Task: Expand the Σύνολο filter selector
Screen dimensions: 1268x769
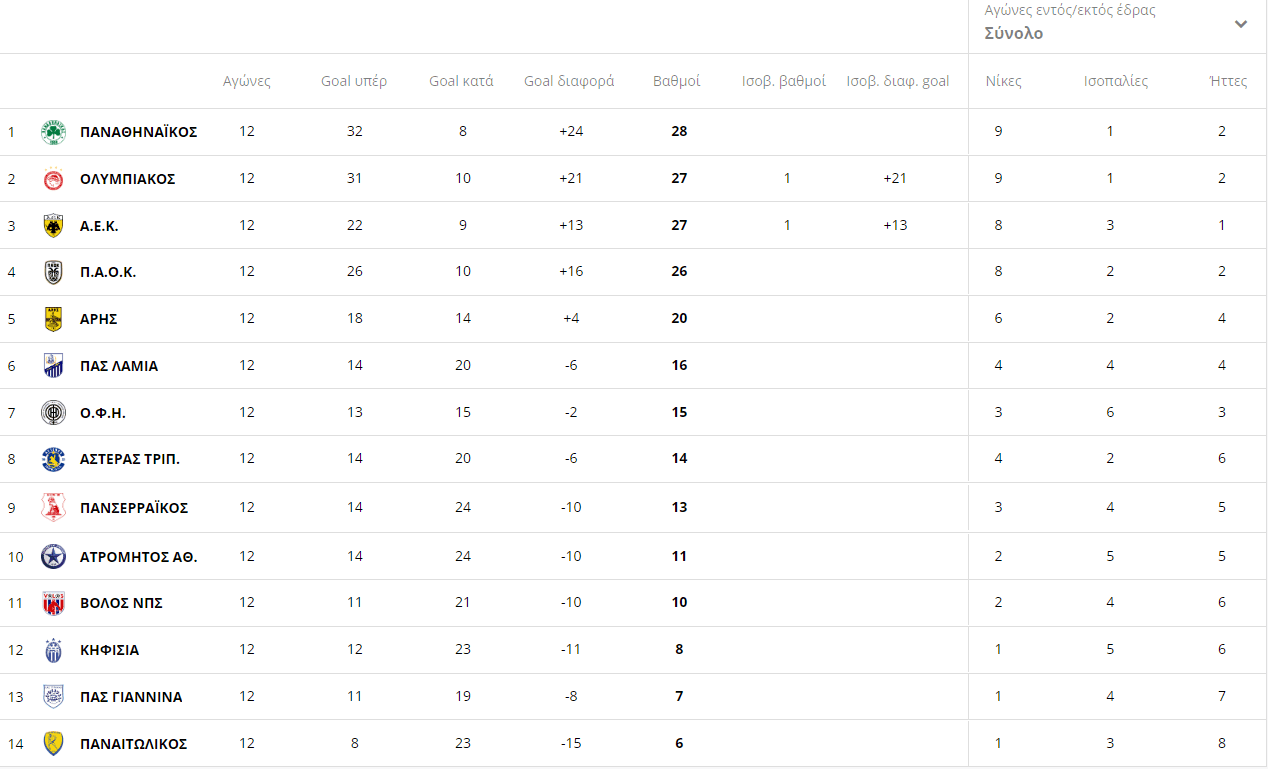Action: point(1014,33)
